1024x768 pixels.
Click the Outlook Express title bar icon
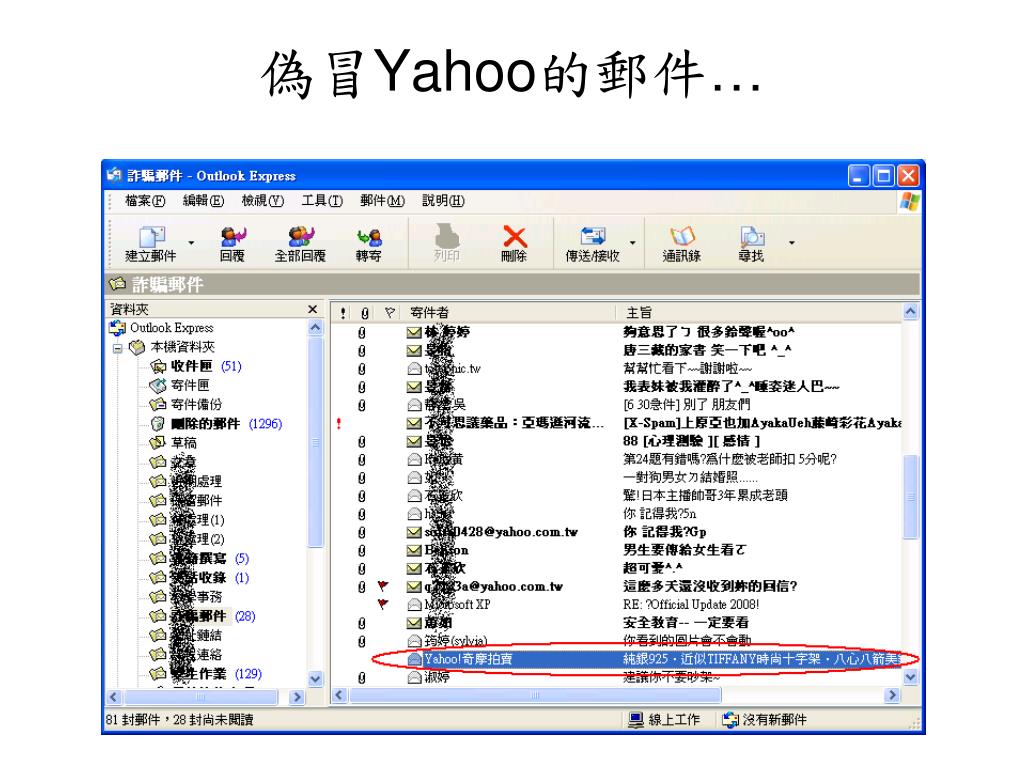coord(114,175)
